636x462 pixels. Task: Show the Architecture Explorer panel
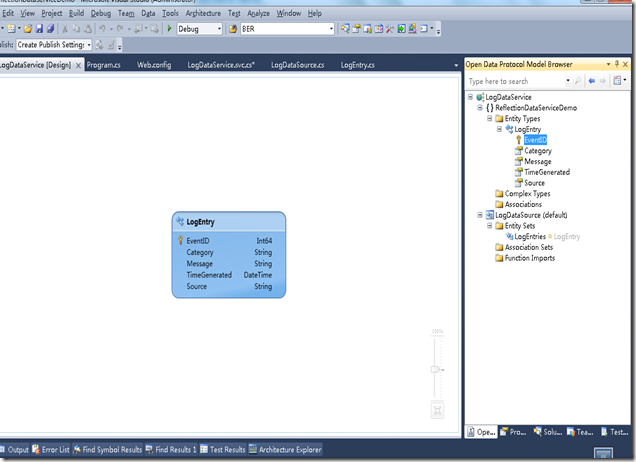(x=284, y=450)
